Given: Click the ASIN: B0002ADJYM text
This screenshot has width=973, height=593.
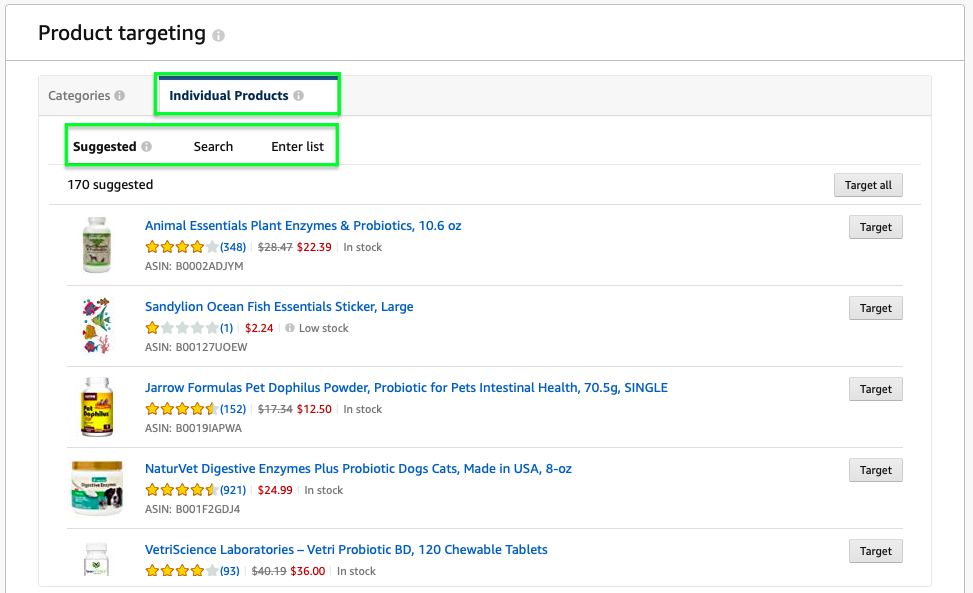Looking at the screenshot, I should coord(194,266).
